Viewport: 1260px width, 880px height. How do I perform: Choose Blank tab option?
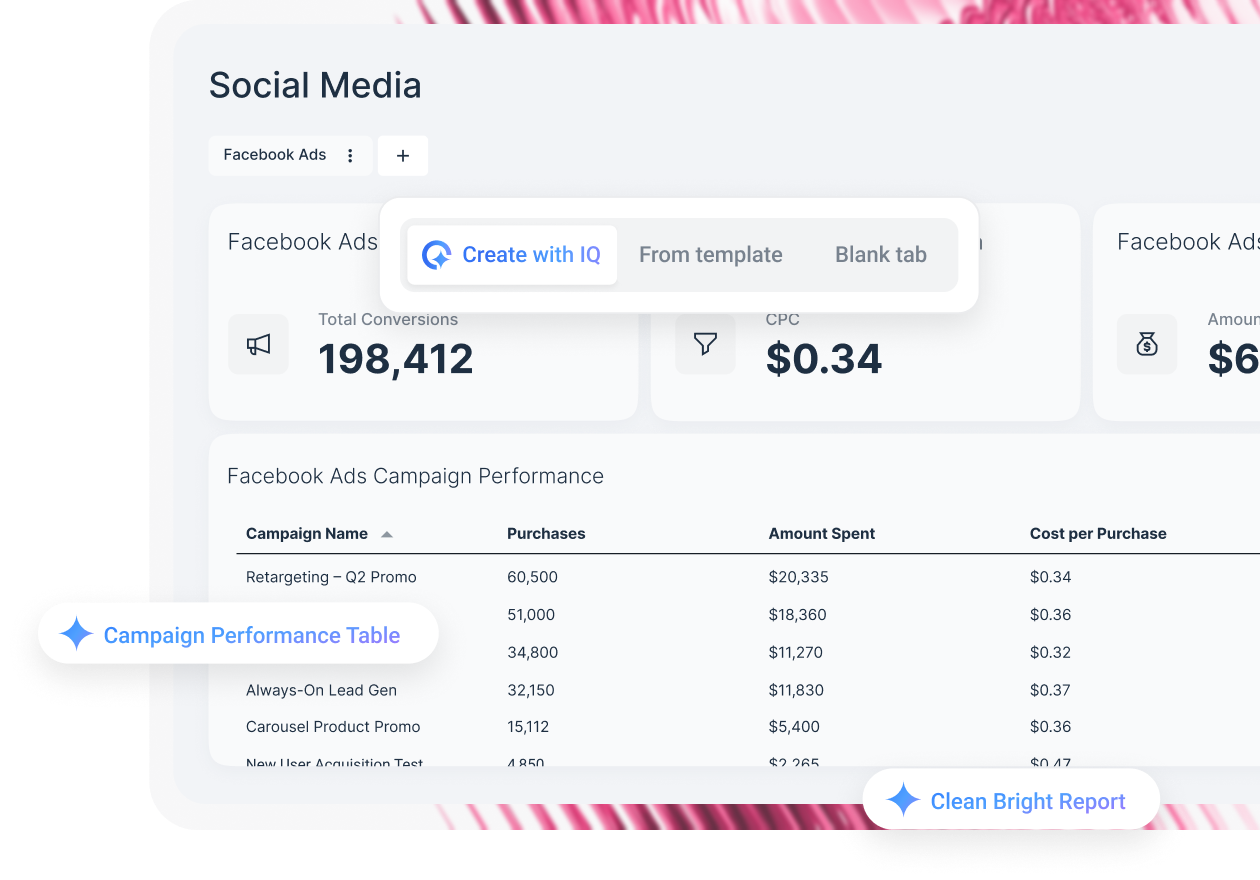[881, 255]
